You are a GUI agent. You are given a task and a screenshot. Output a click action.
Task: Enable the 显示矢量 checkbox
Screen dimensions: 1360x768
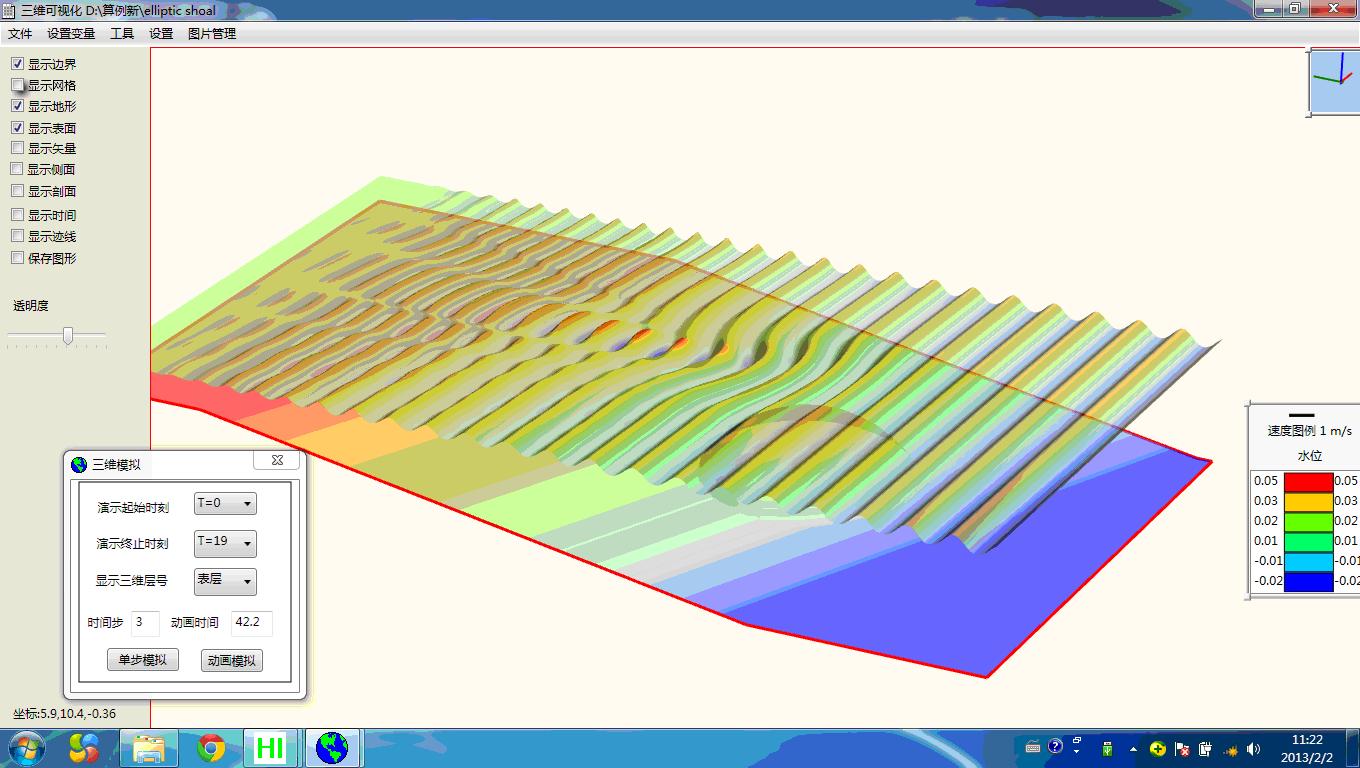click(x=18, y=148)
